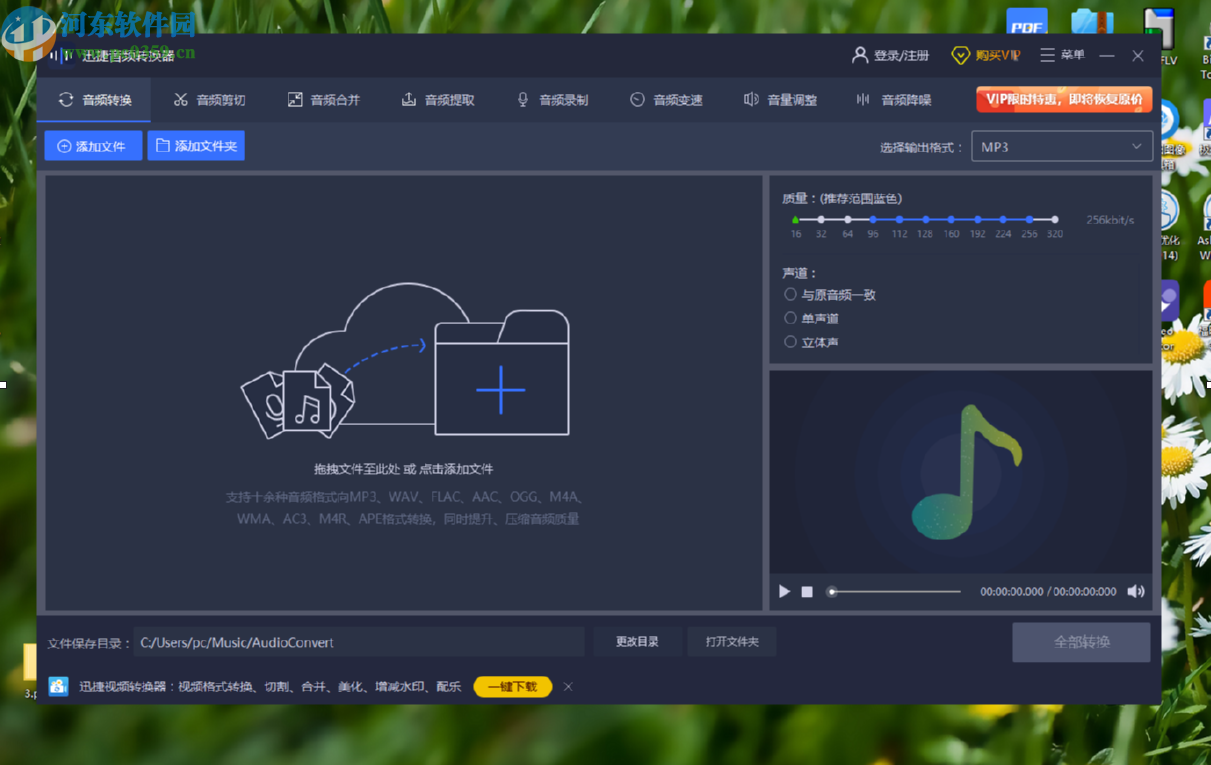Screen dimensions: 1211x765
Task: Open the 购买VIP diamond icon
Action: coord(960,56)
